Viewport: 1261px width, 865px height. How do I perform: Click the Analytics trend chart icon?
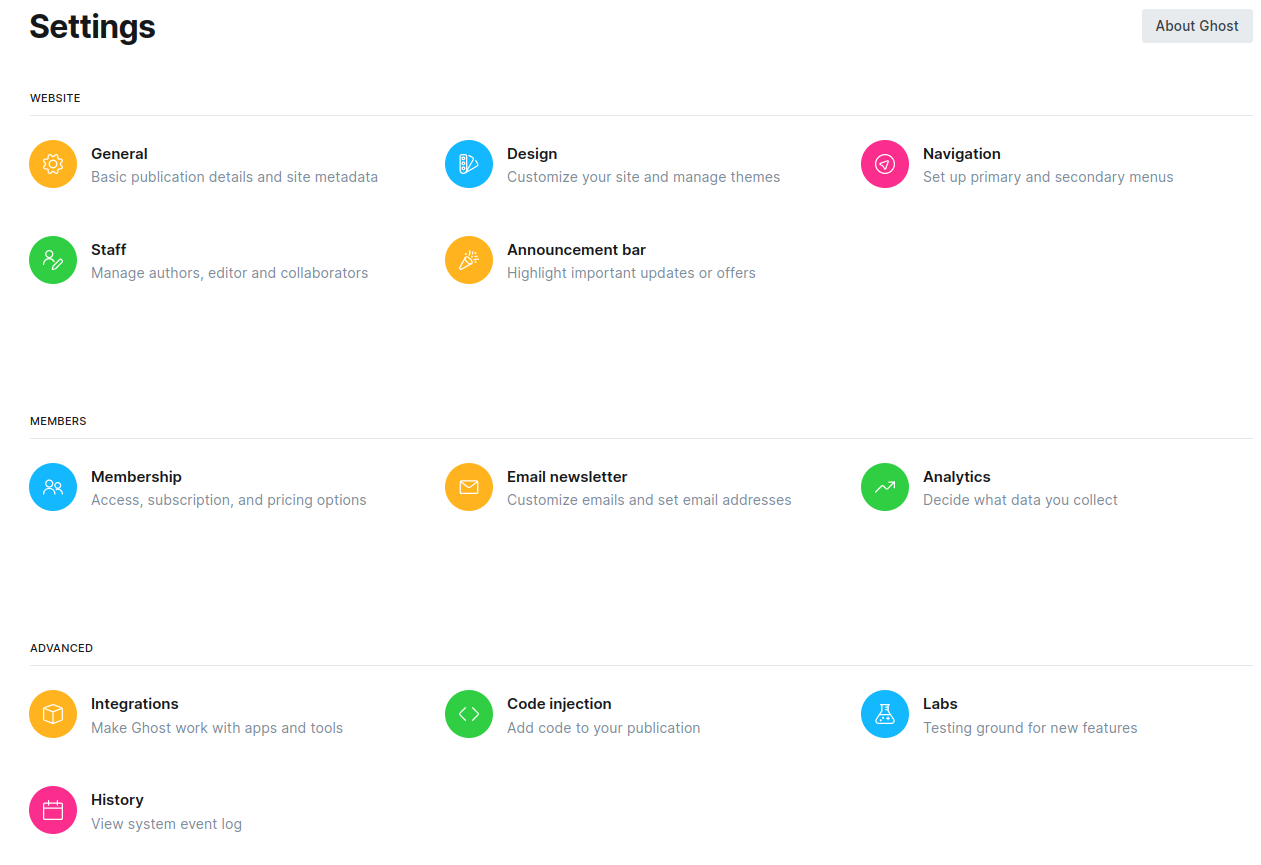coord(884,487)
